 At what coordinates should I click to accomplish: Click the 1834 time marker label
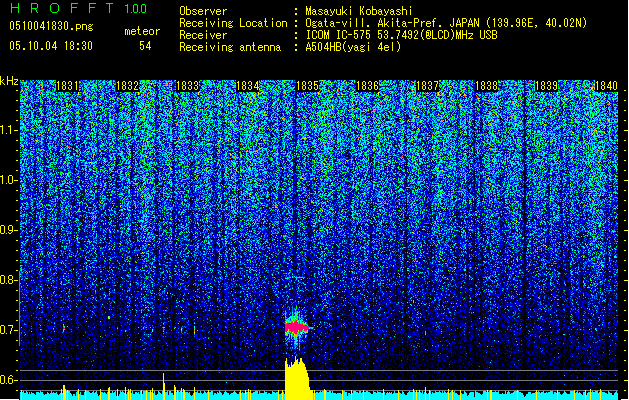pos(248,86)
